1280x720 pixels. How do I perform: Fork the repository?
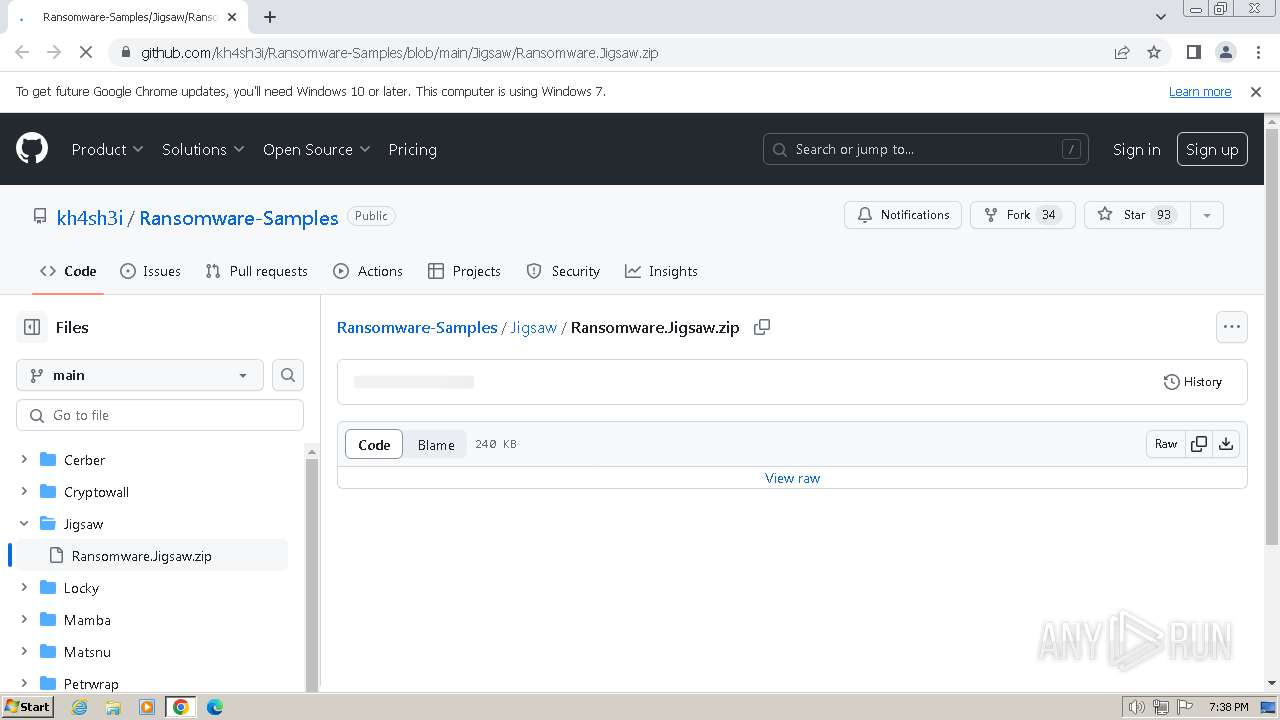tap(1022, 215)
